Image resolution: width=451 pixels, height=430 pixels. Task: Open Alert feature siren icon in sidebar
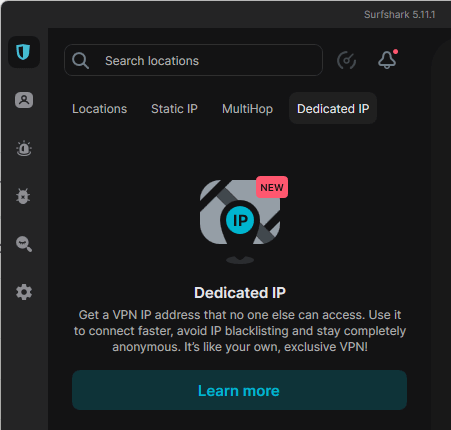(24, 148)
